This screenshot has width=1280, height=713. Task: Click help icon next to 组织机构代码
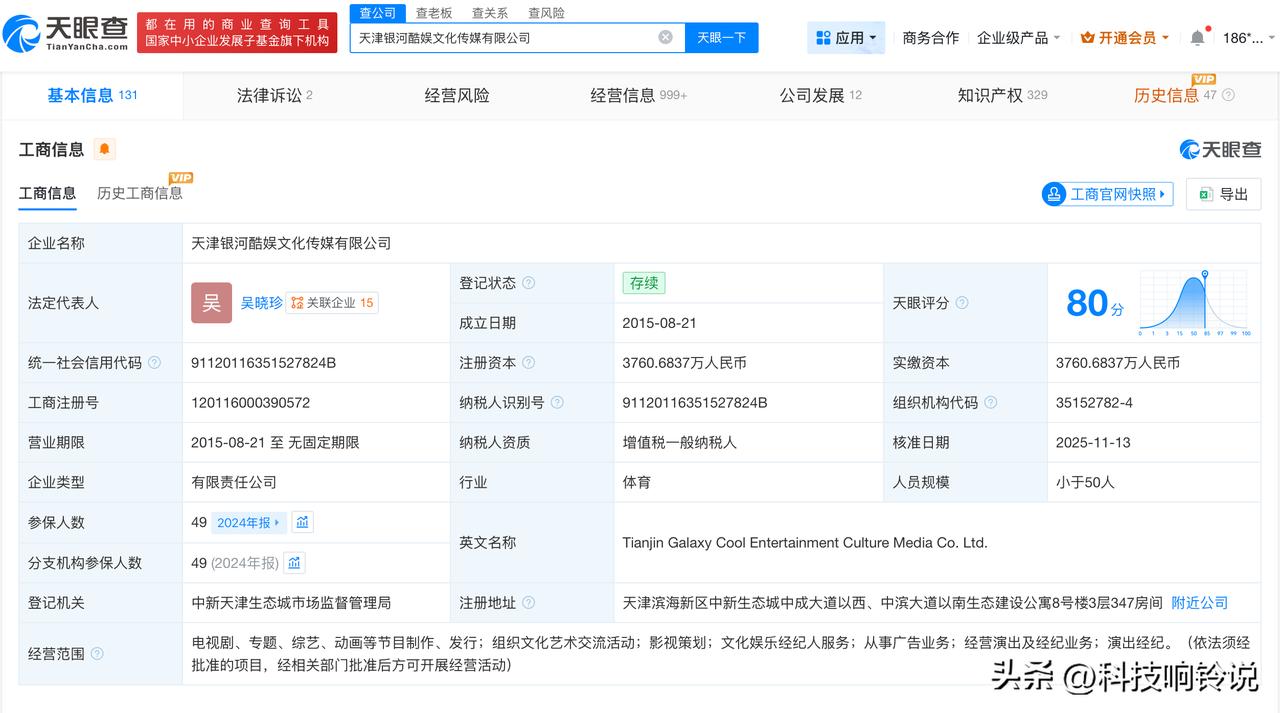[990, 403]
